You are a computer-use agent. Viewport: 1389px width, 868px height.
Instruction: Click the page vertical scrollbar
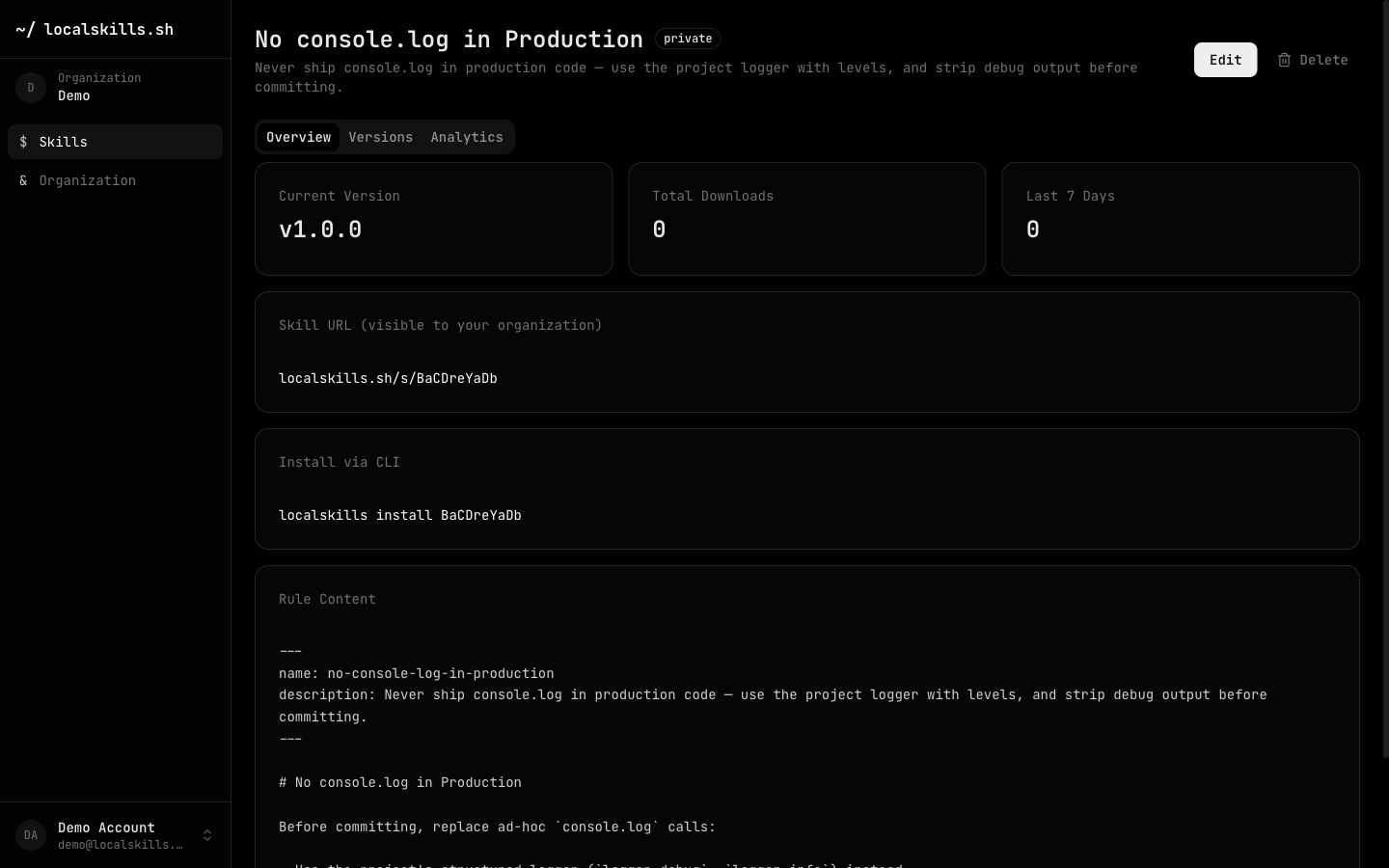coord(1385,378)
